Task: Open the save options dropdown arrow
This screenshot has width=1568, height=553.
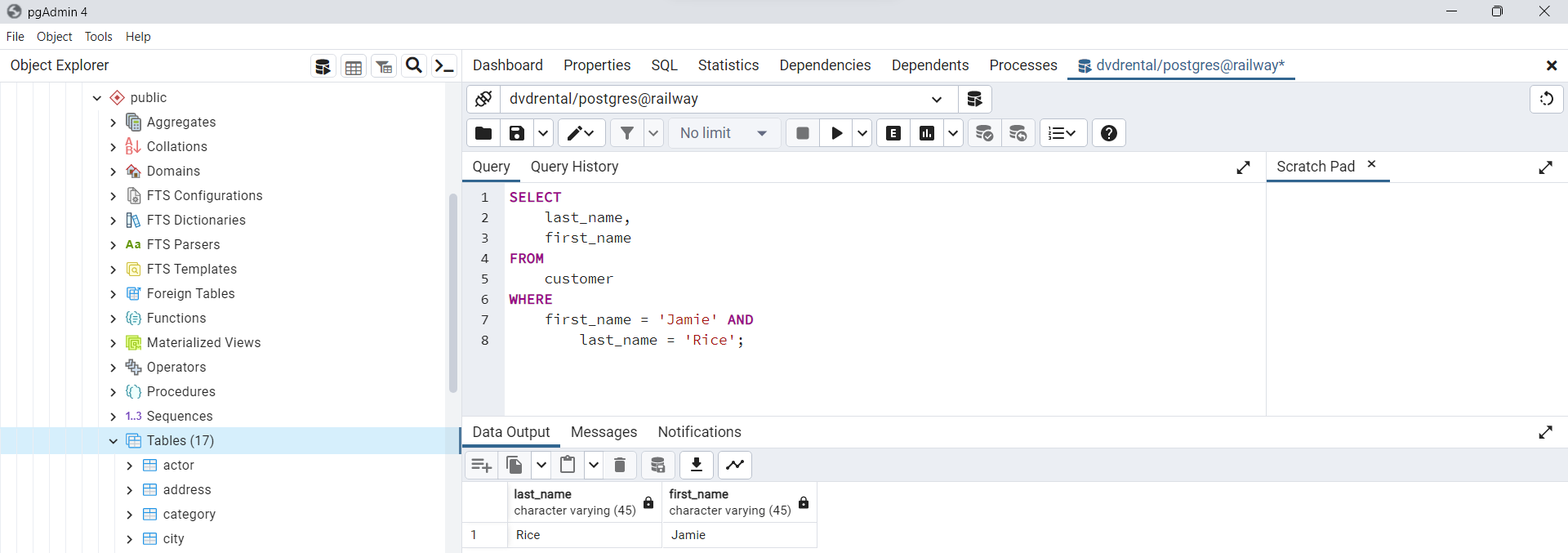Action: click(x=543, y=133)
